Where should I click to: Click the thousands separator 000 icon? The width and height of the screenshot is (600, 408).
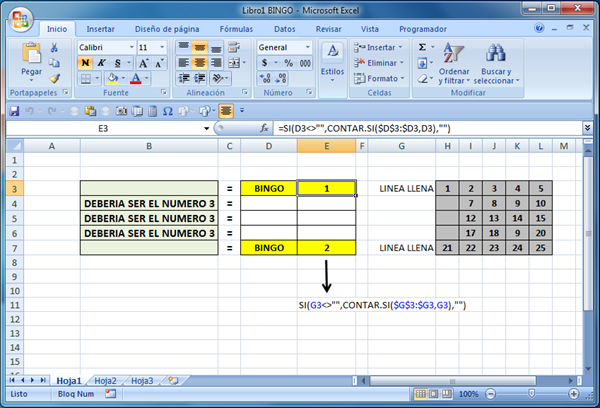point(305,63)
